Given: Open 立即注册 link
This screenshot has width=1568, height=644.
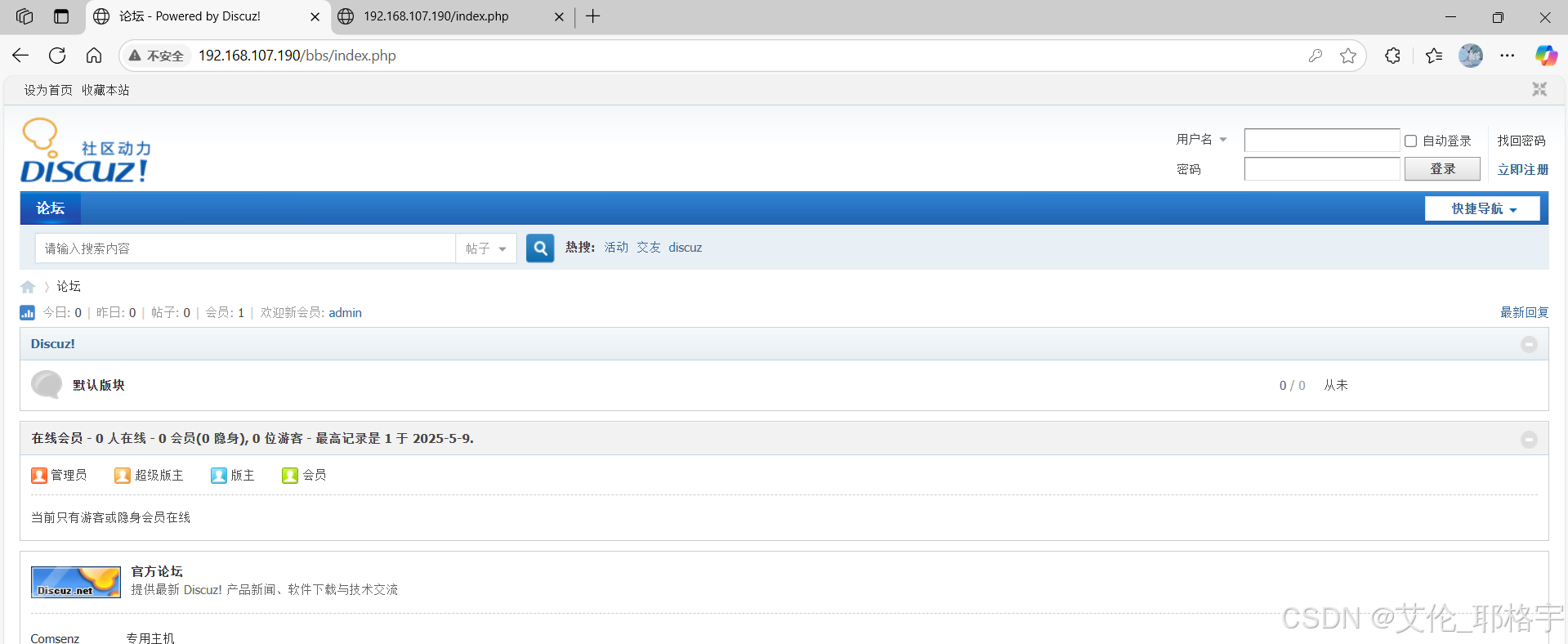Looking at the screenshot, I should 1522,169.
